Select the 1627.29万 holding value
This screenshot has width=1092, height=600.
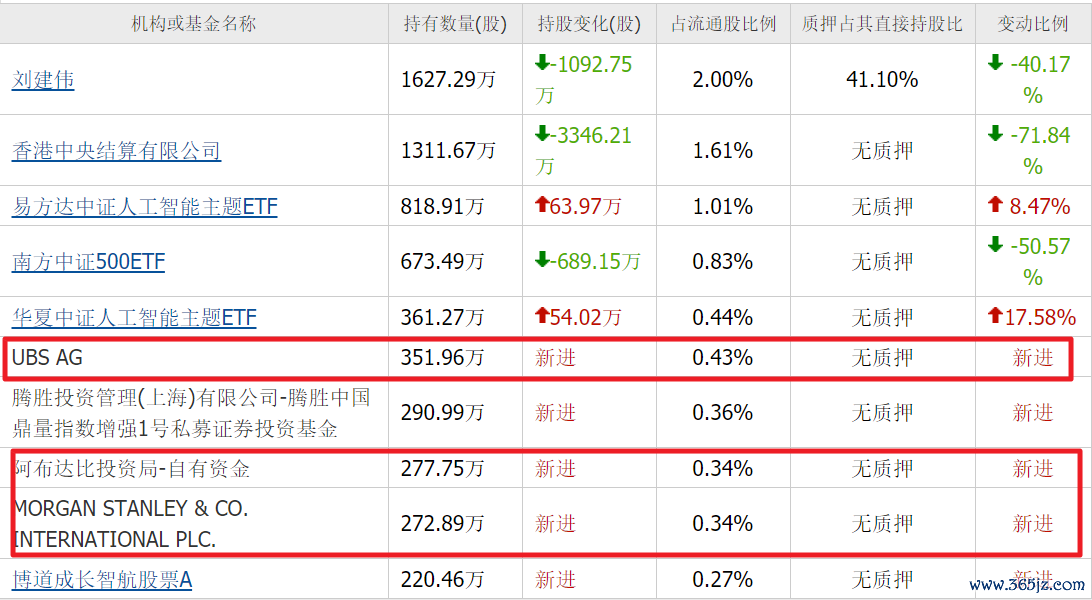[x=448, y=80]
